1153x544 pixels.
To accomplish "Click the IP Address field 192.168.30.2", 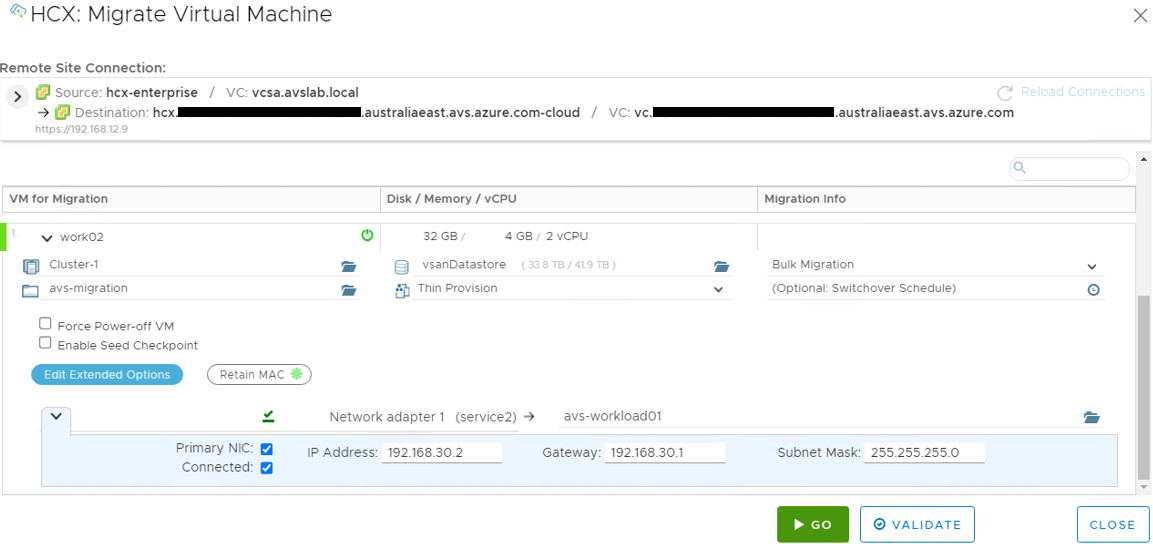I will pyautogui.click(x=442, y=453).
